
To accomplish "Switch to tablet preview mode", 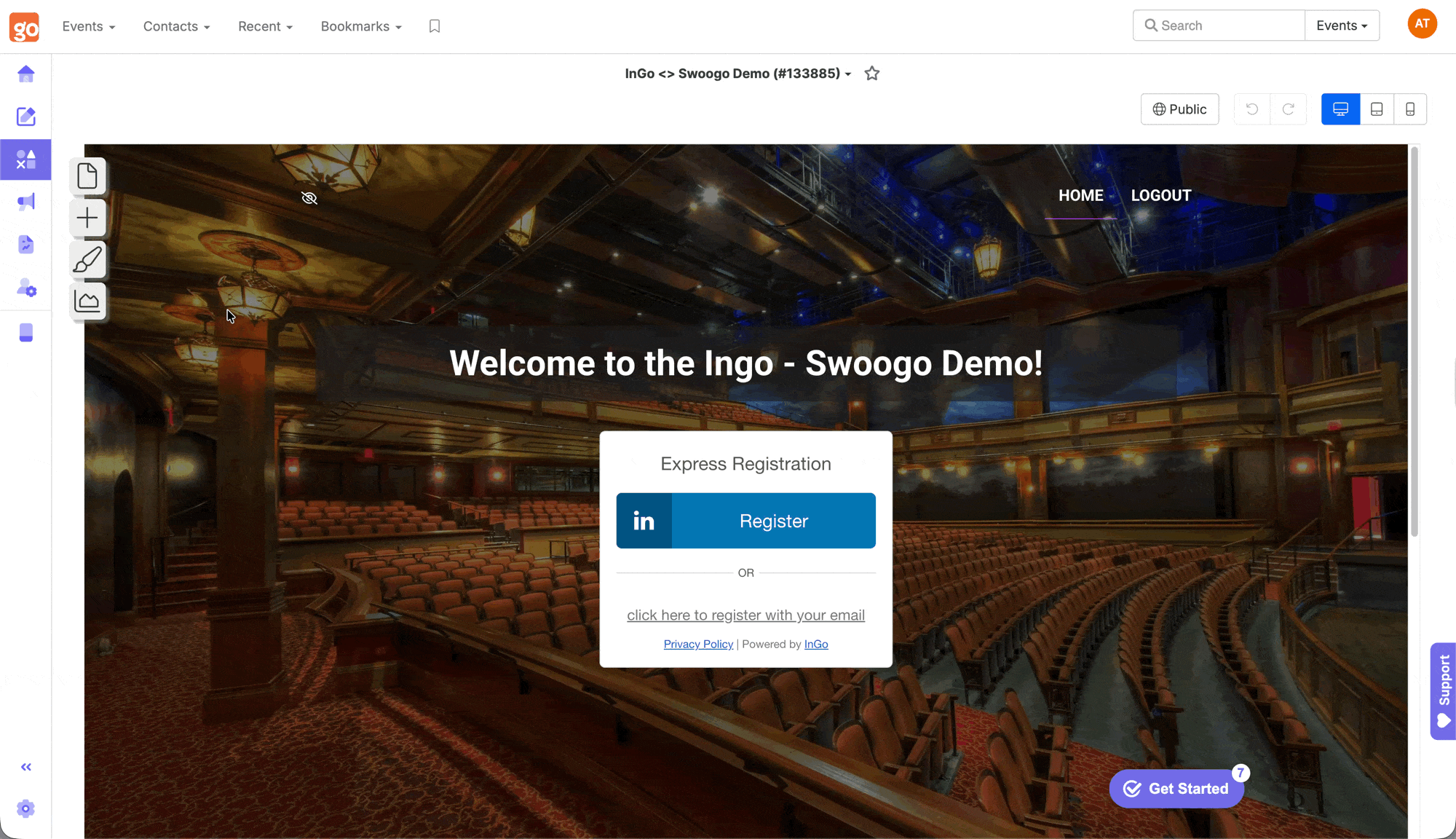I will click(x=1377, y=109).
